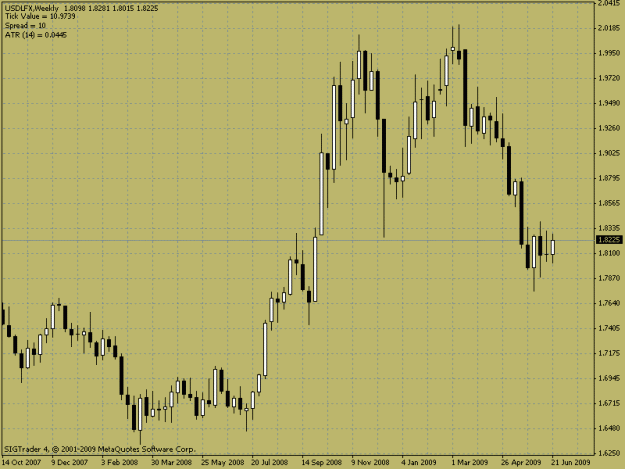Image resolution: width=625 pixels, height=469 pixels.
Task: Select the latest white candle at chart's right end
Action: click(553, 247)
